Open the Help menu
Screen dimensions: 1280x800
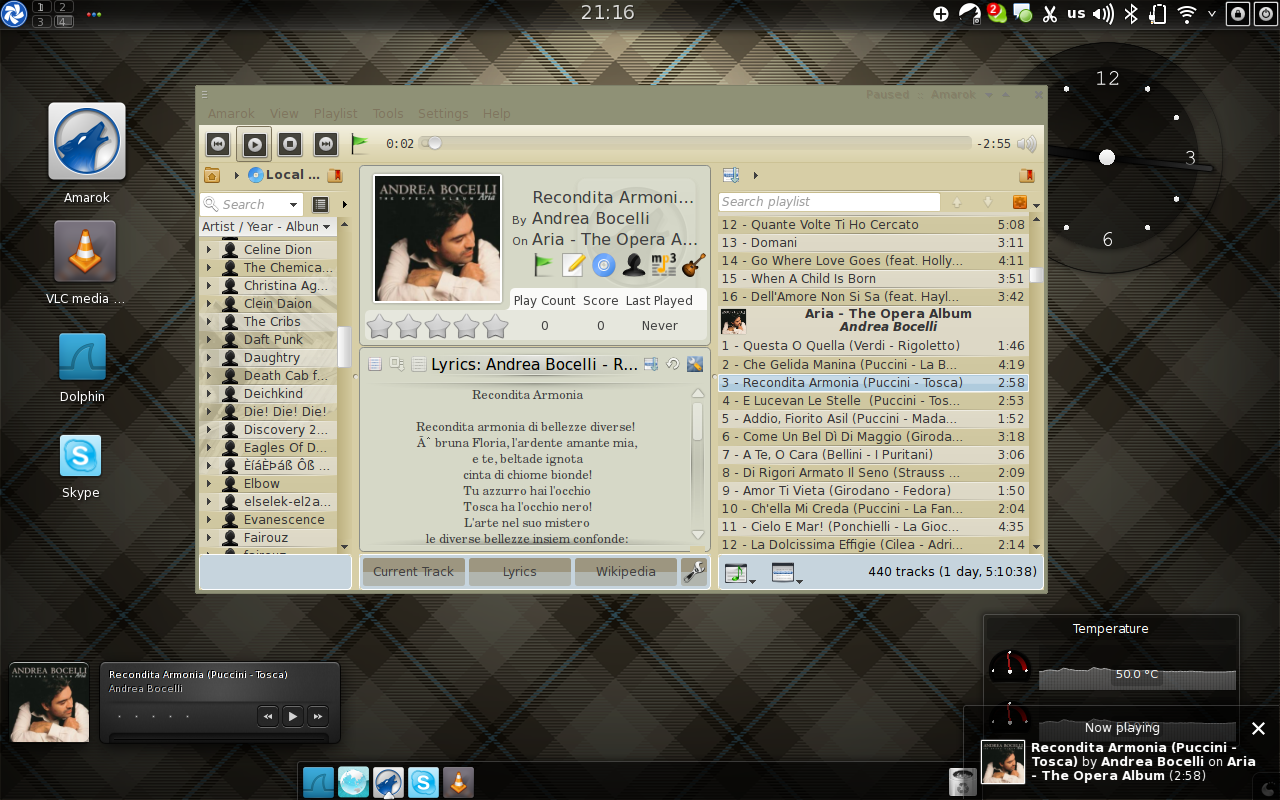coord(496,114)
